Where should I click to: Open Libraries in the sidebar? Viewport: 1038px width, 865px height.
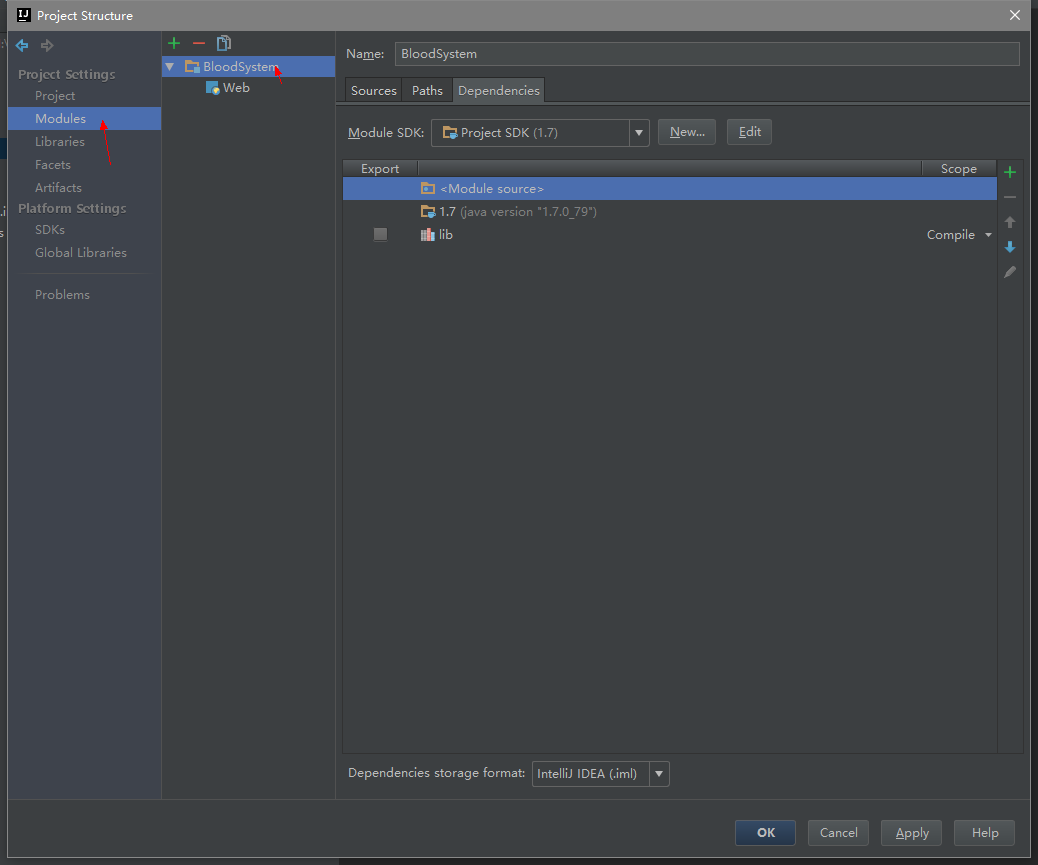[x=60, y=142]
